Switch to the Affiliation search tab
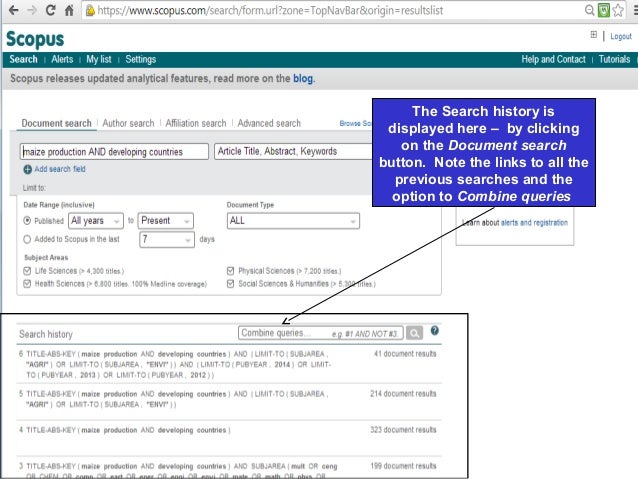This screenshot has width=638, height=479. pos(196,123)
